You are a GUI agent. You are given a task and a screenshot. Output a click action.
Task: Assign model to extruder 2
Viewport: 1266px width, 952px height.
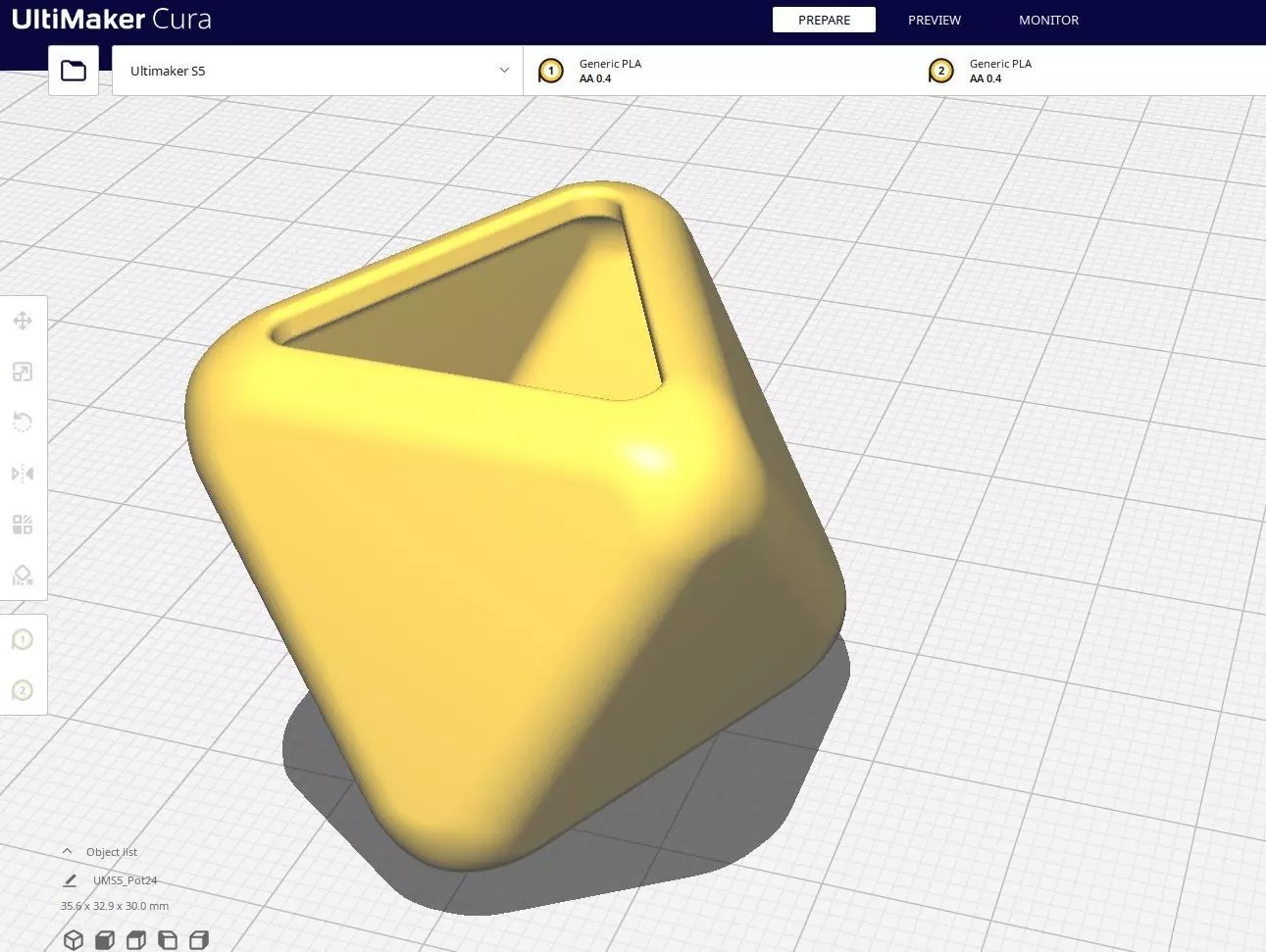tap(23, 690)
